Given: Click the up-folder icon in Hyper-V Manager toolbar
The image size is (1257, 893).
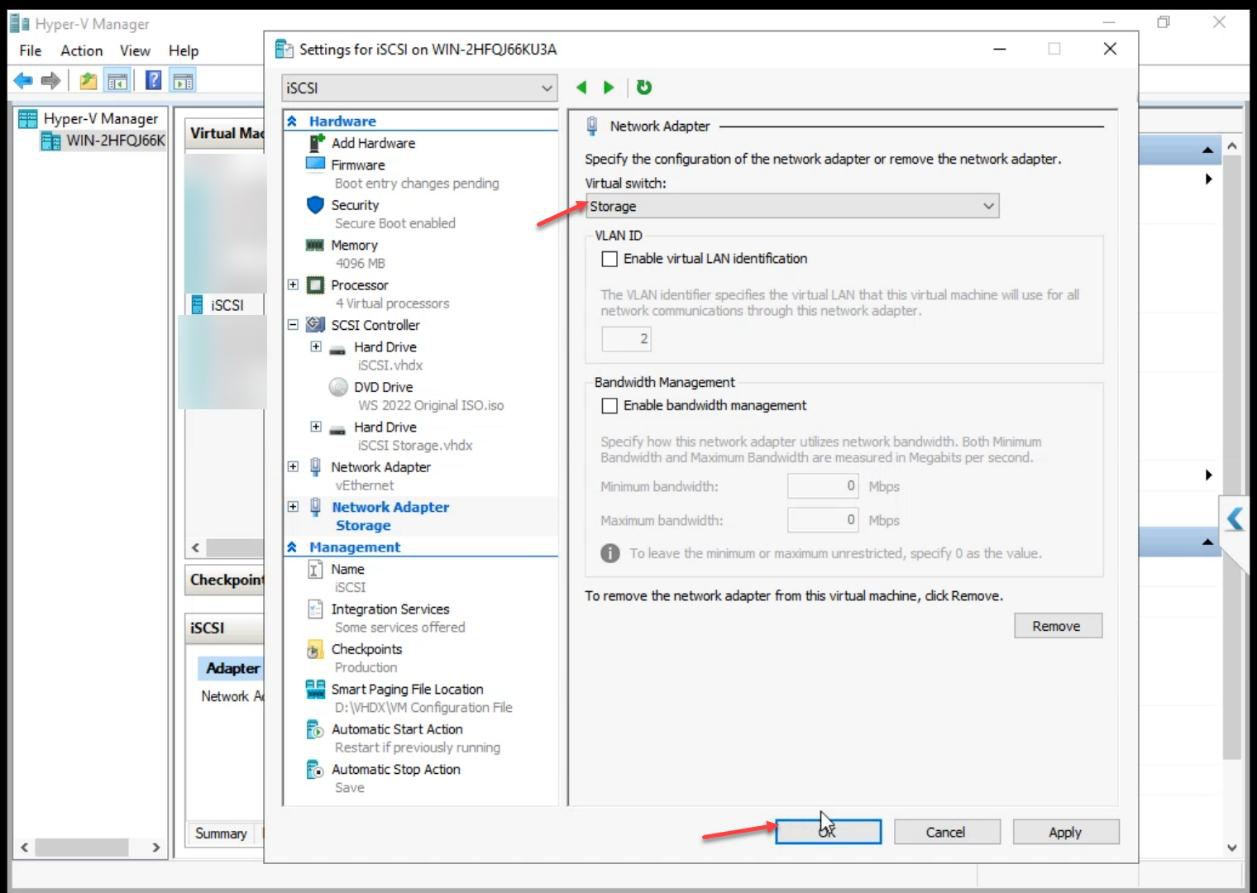Looking at the screenshot, I should tap(88, 81).
